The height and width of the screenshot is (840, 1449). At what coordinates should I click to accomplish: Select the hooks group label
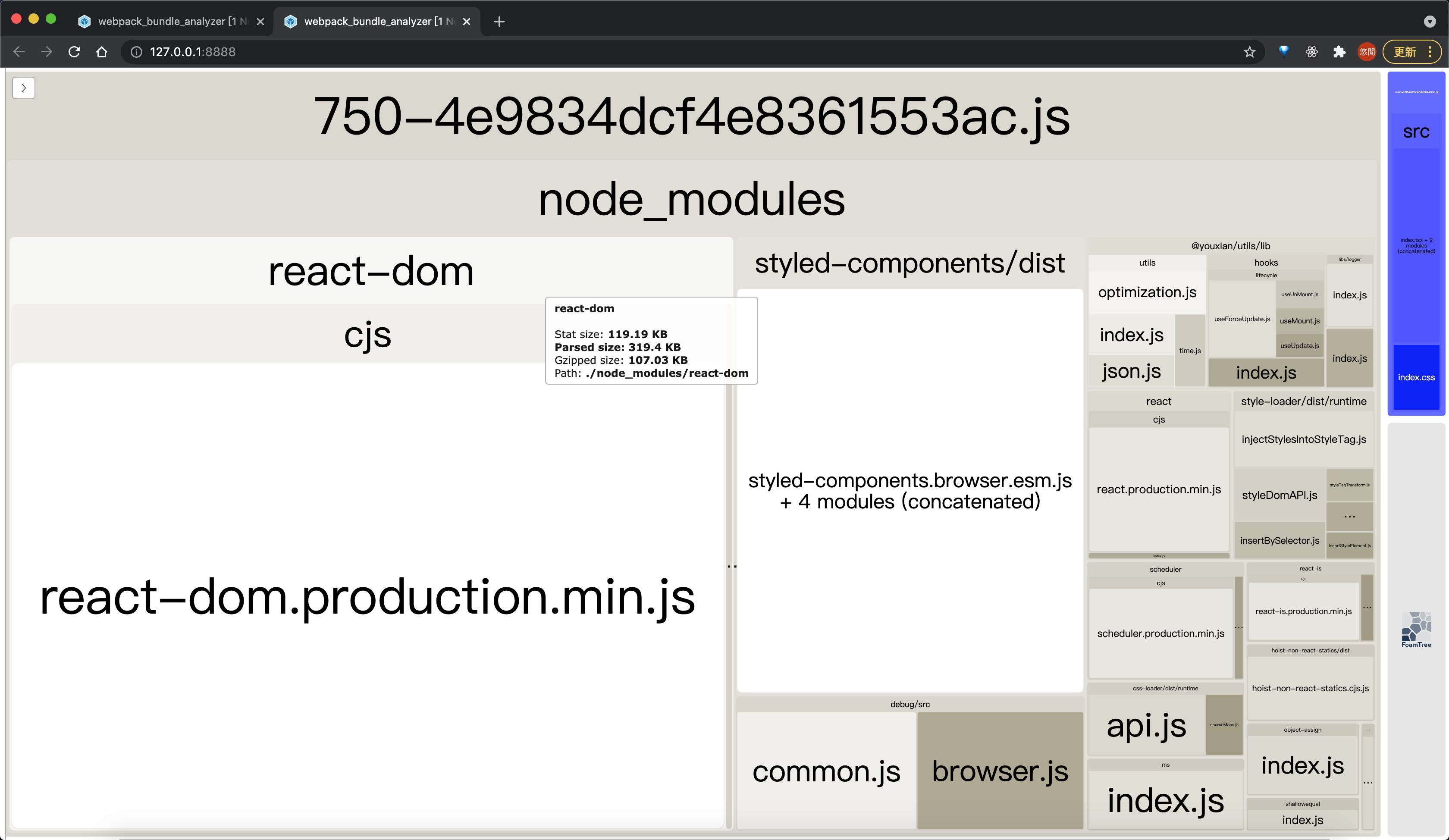point(1266,263)
